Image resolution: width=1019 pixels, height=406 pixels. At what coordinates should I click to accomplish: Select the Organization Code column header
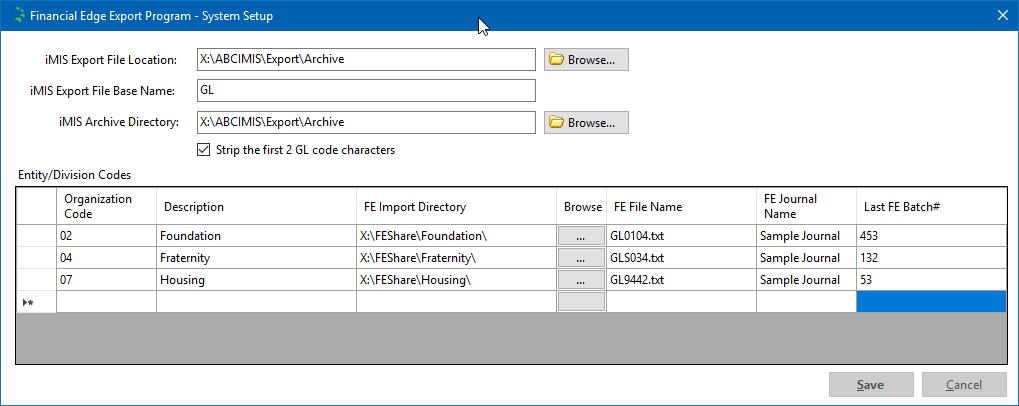pos(106,207)
